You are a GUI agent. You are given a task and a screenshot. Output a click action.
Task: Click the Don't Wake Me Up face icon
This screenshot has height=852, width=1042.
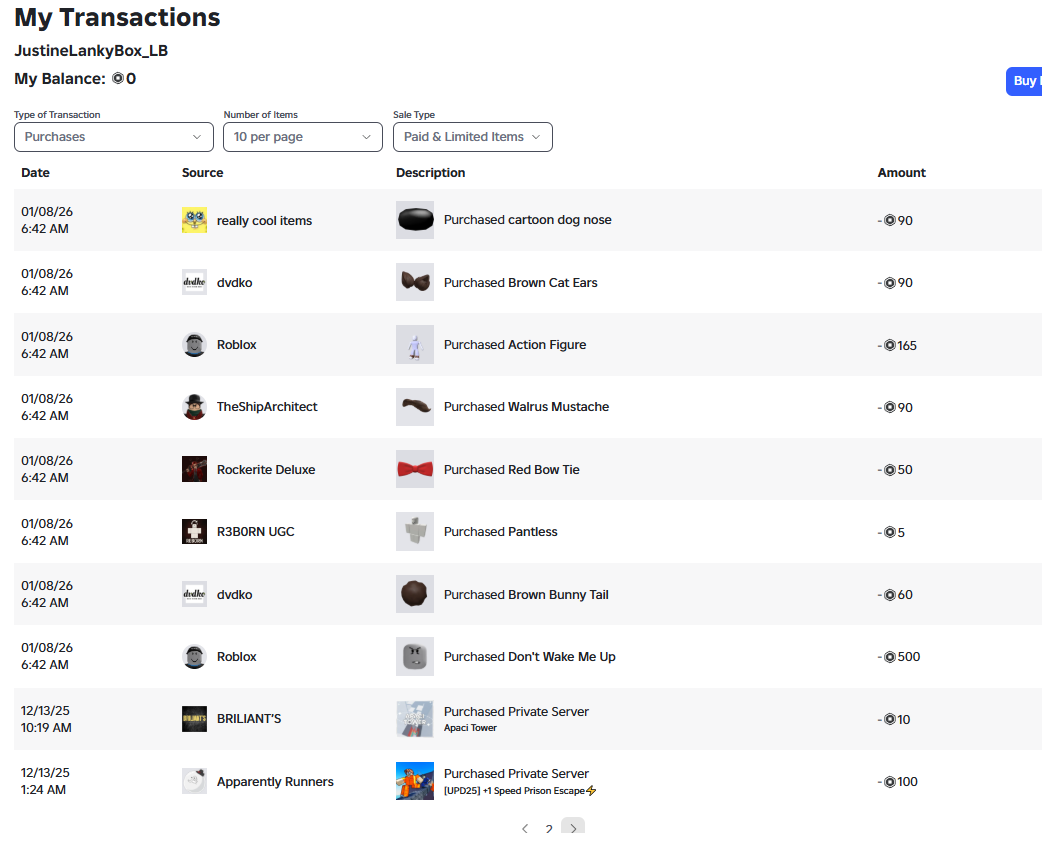[x=415, y=657]
